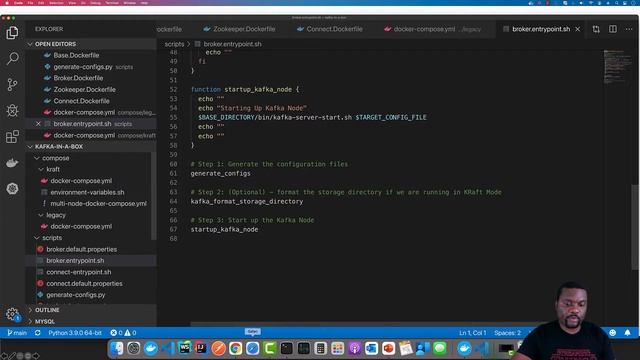This screenshot has width=640, height=360.
Task: Open Safari from the dock
Action: point(252,348)
